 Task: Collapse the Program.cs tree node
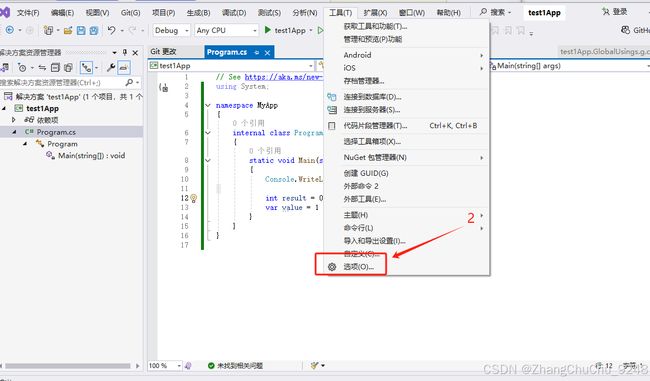14,132
